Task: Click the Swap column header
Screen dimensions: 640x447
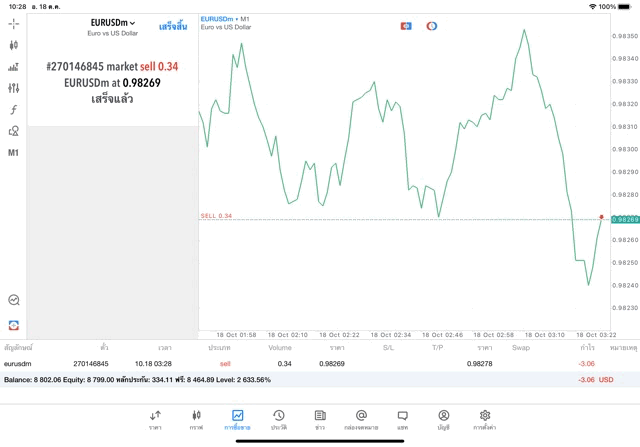Action: pos(521,348)
